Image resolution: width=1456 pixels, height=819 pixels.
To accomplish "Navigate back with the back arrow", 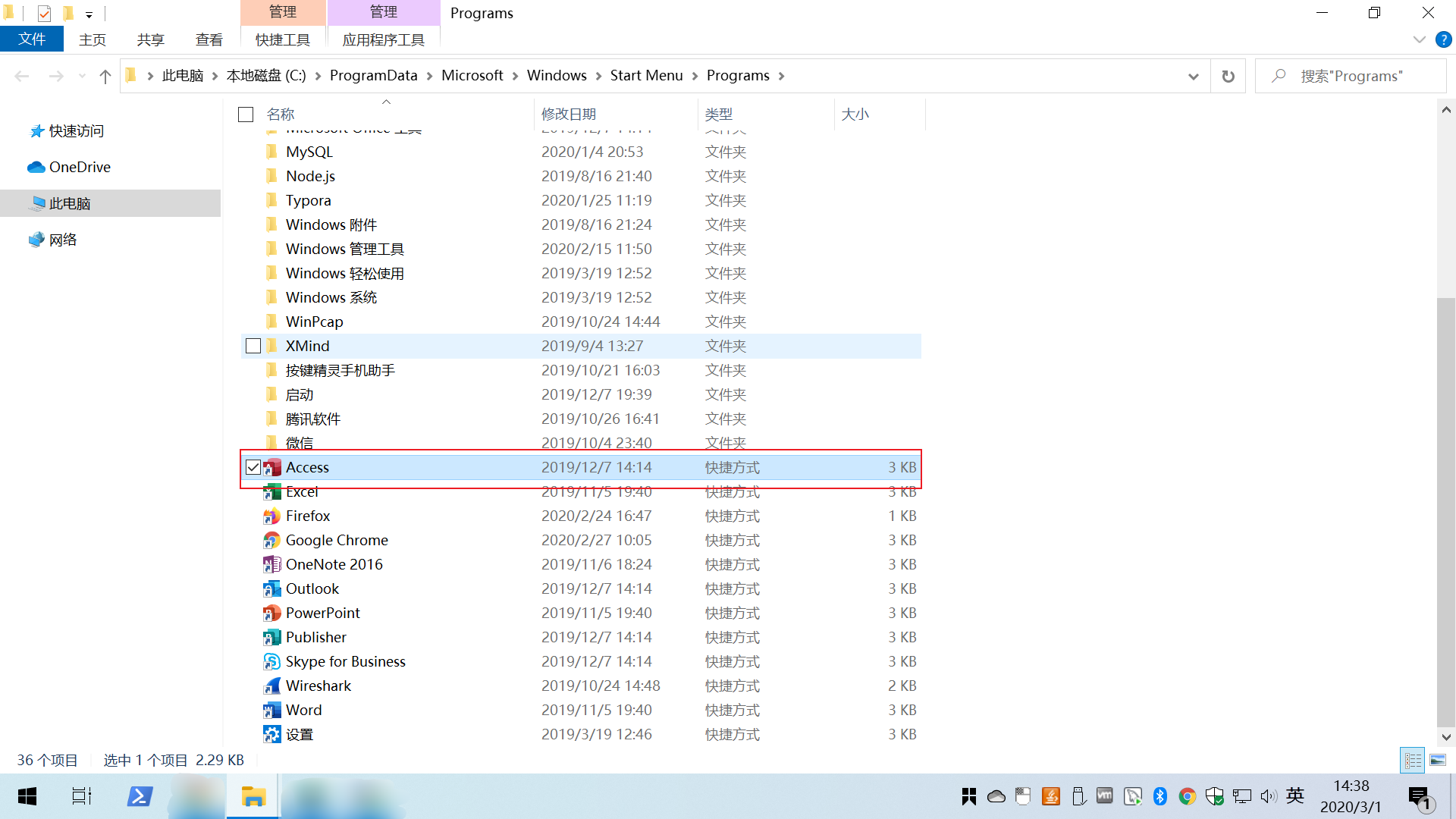I will pos(22,76).
